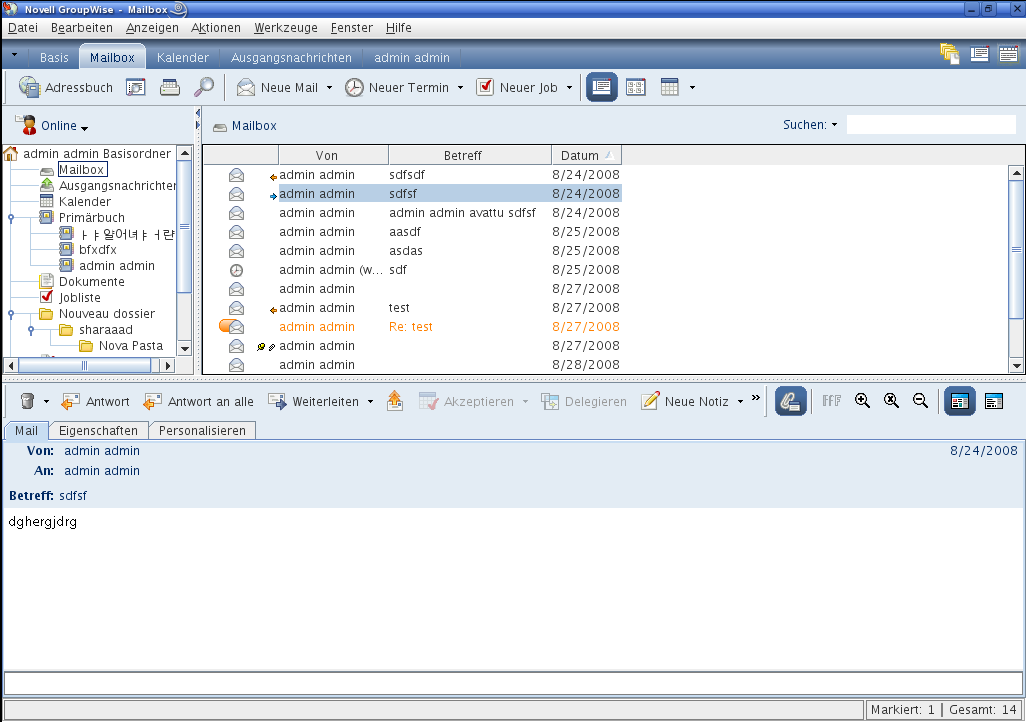
Task: Open the Datei menu
Action: pyautogui.click(x=23, y=27)
